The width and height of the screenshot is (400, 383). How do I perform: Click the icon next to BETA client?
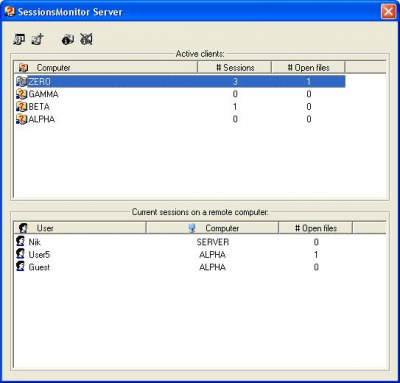click(x=22, y=107)
